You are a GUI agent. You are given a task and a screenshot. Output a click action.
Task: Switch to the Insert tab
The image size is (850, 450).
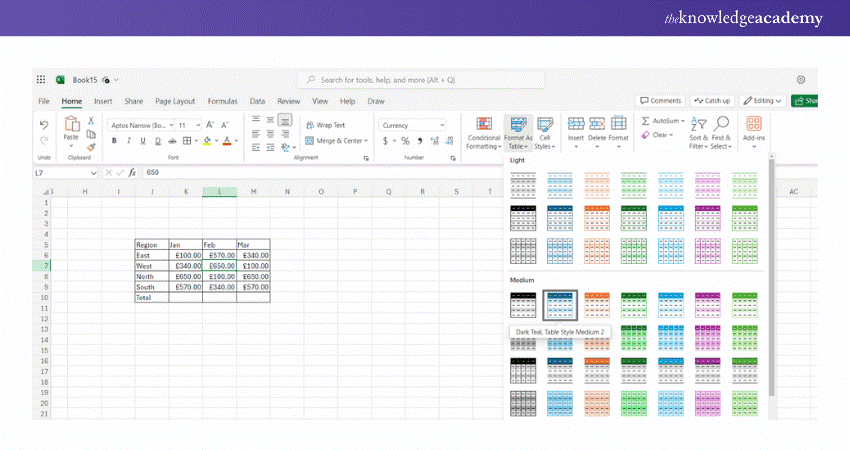click(x=103, y=101)
